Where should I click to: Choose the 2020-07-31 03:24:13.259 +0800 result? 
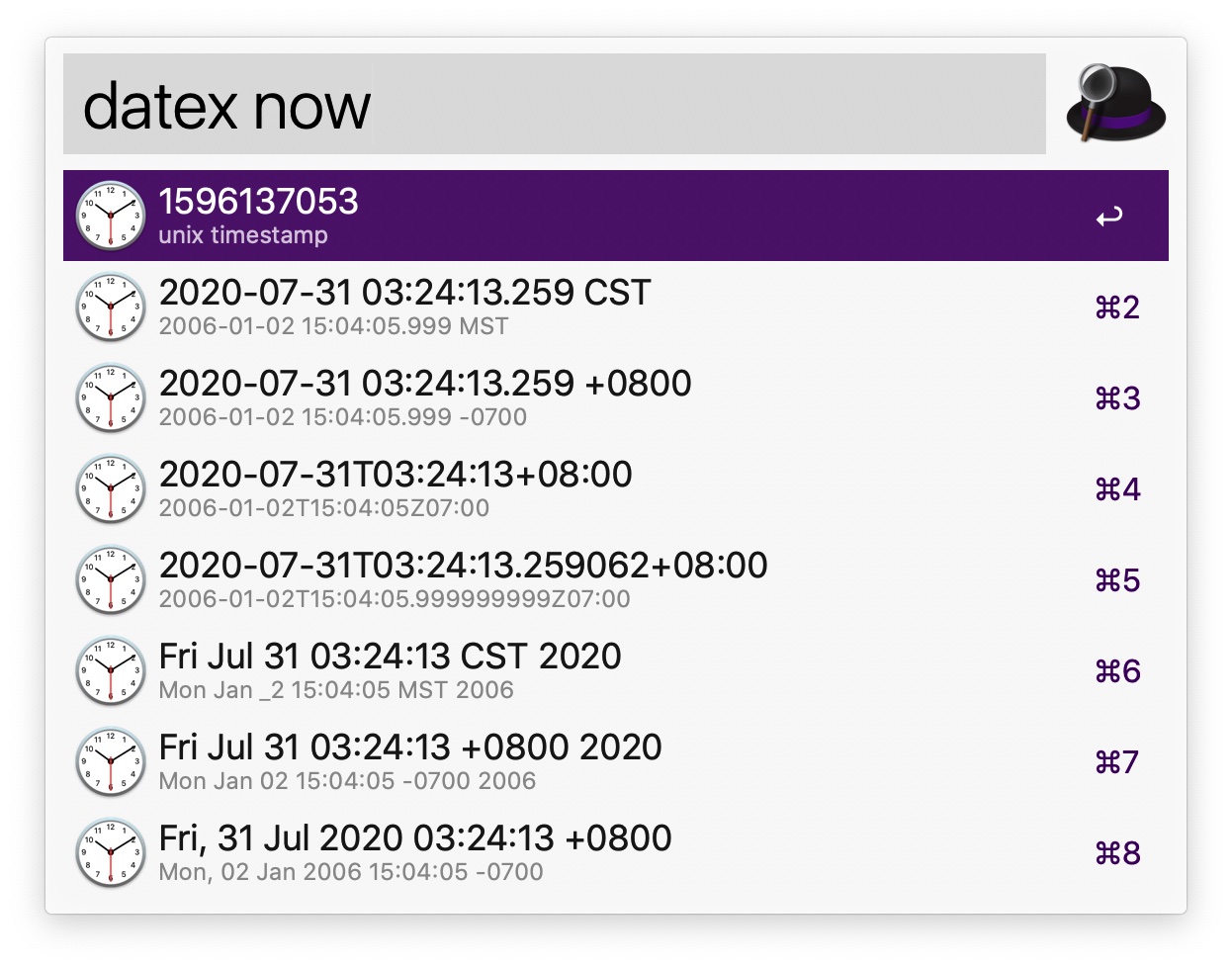[x=615, y=397]
